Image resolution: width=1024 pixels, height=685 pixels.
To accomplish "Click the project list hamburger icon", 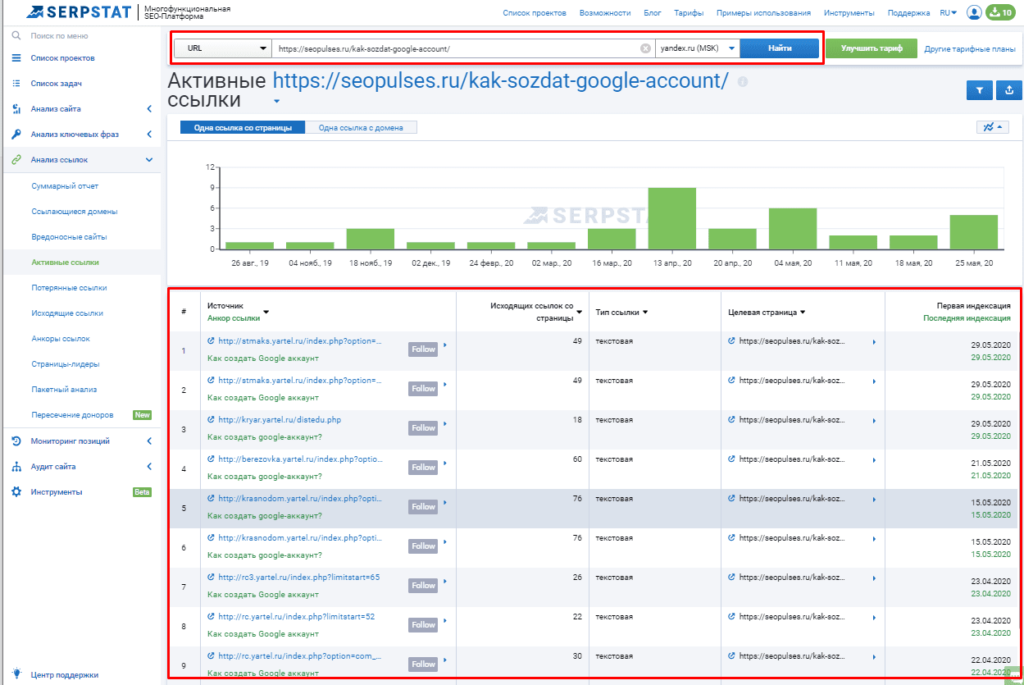I will [16, 58].
